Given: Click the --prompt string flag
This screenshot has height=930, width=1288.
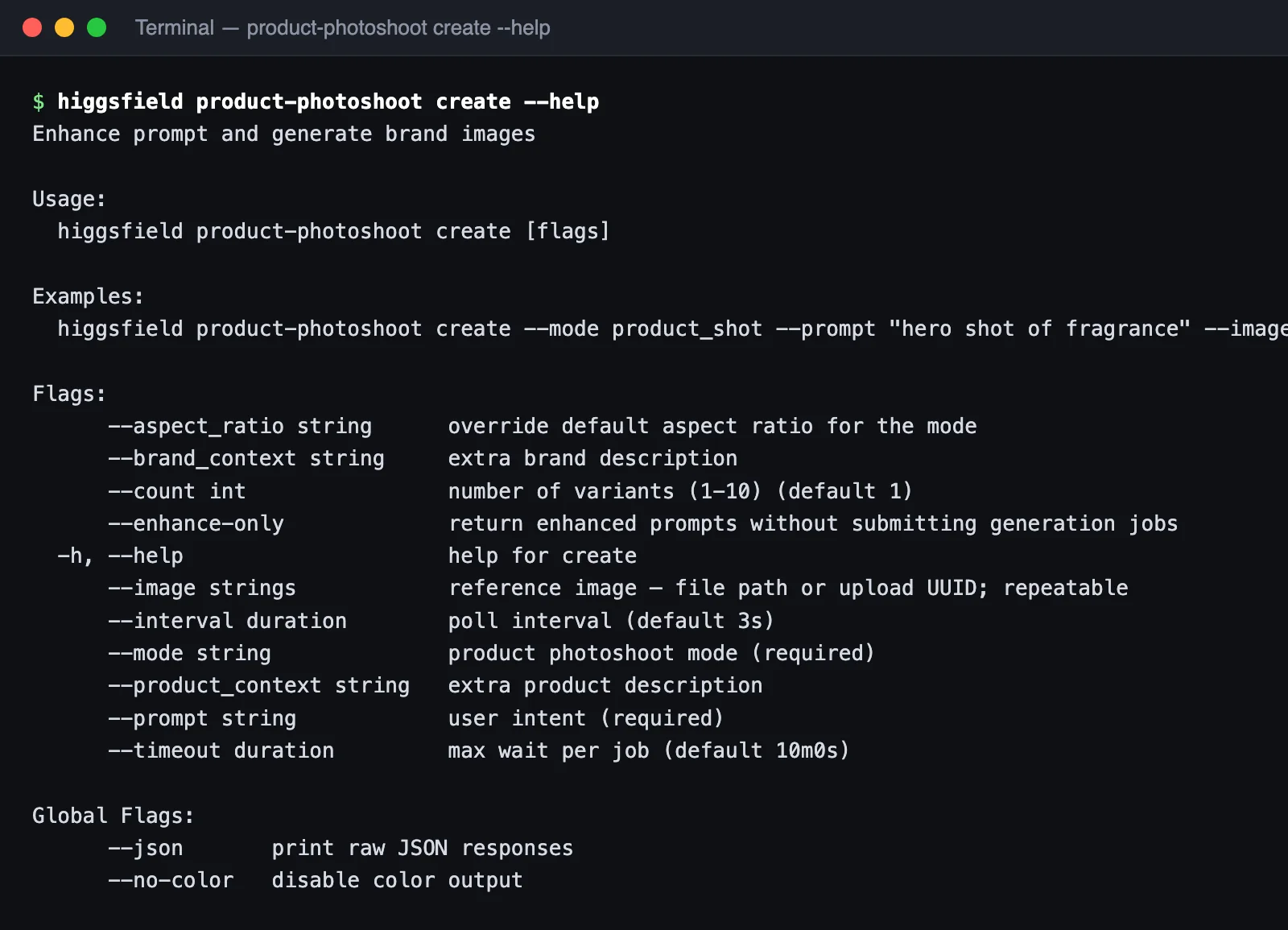Looking at the screenshot, I should [202, 718].
